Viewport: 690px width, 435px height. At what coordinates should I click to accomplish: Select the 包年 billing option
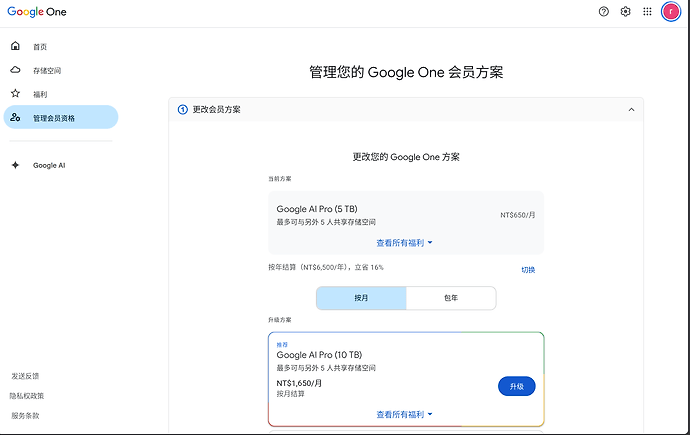pyautogui.click(x=451, y=298)
